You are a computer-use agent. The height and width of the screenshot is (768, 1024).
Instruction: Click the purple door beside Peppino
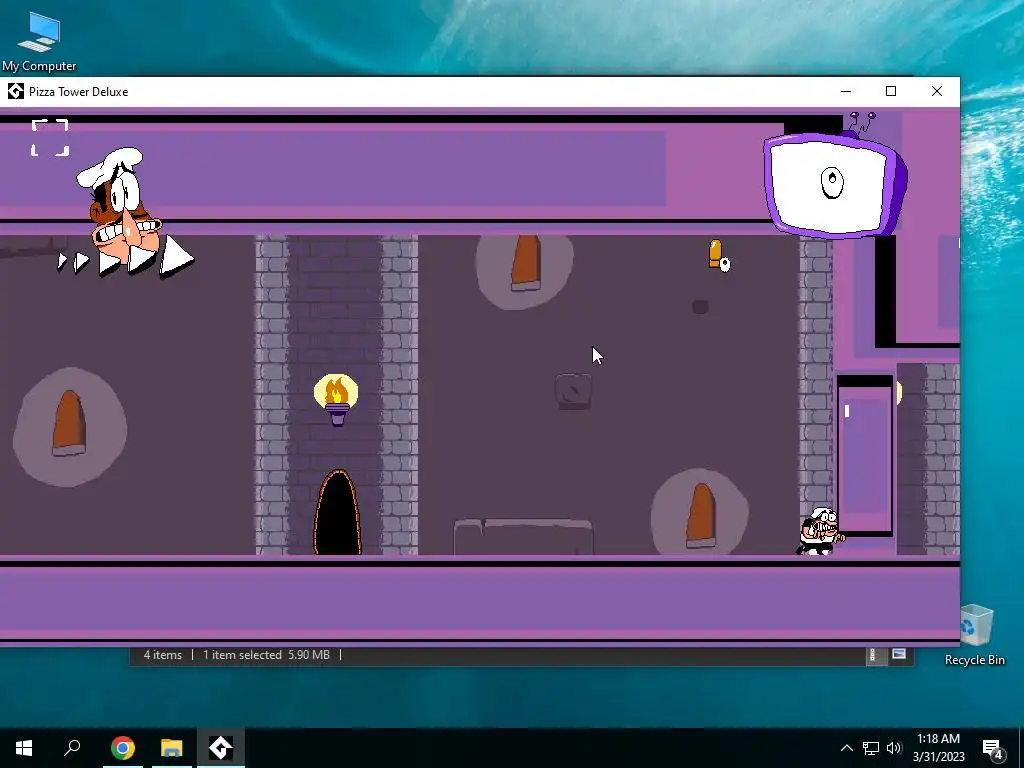(865, 455)
